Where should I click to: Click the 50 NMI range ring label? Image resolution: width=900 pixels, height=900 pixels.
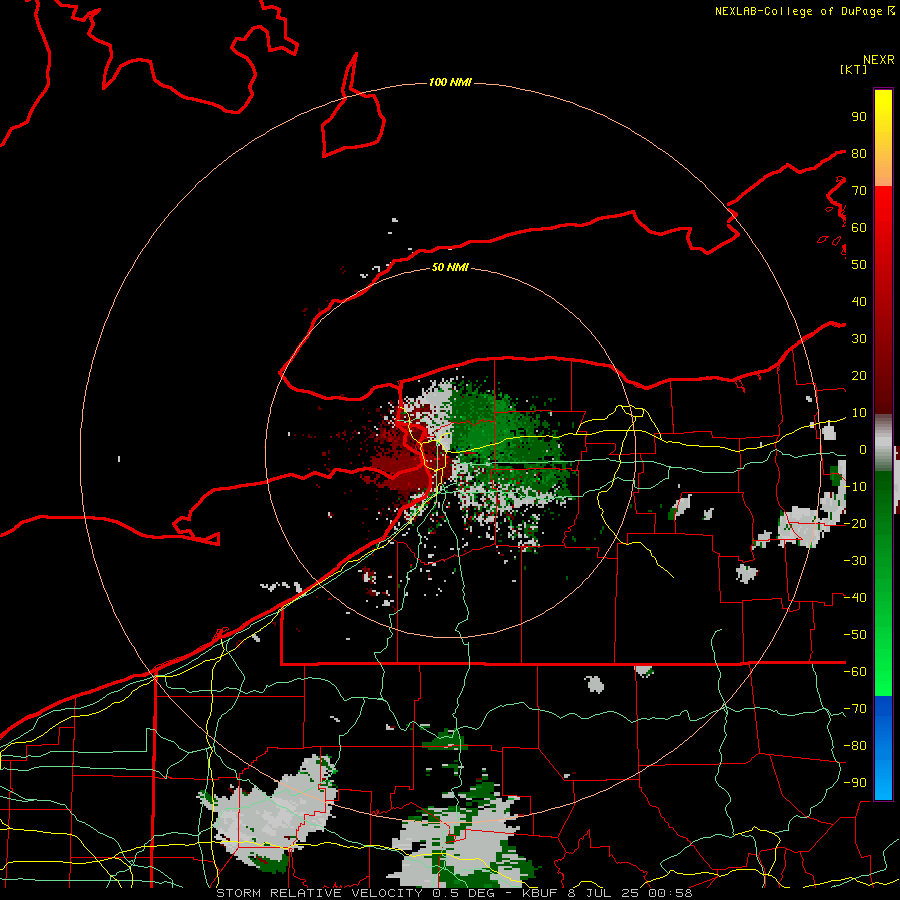(x=450, y=267)
